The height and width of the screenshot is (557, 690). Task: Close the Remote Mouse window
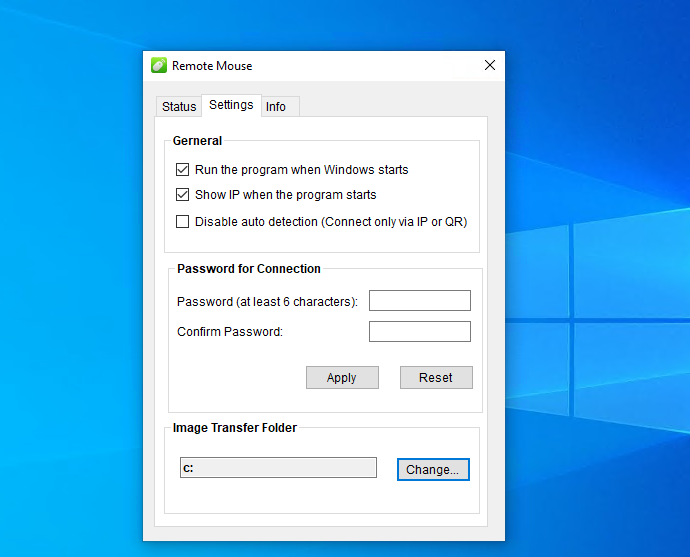(490, 66)
